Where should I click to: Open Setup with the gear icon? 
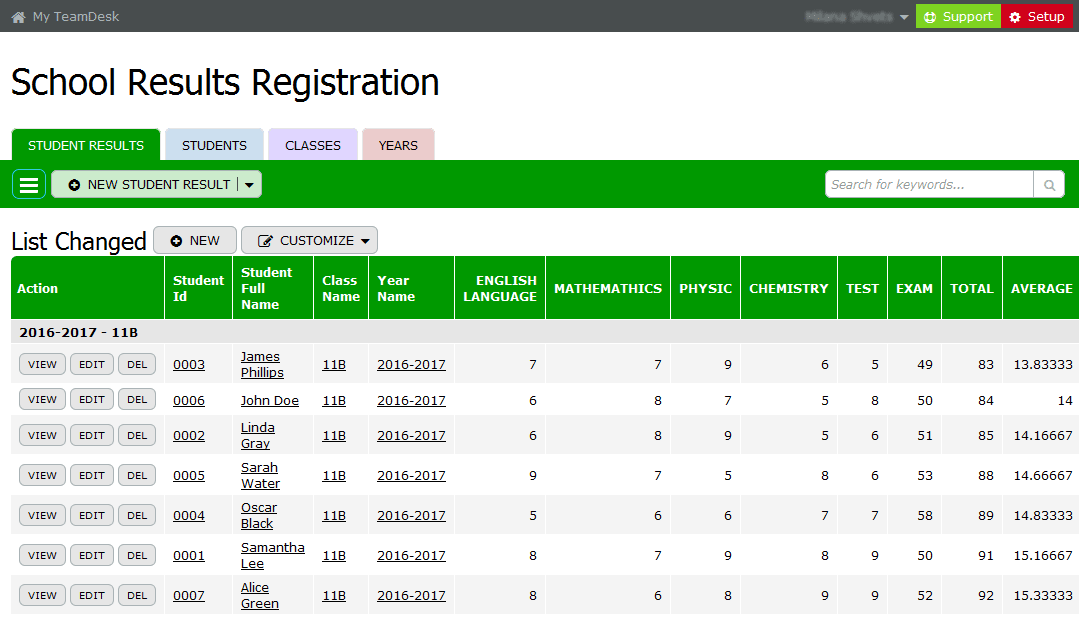(1037, 17)
